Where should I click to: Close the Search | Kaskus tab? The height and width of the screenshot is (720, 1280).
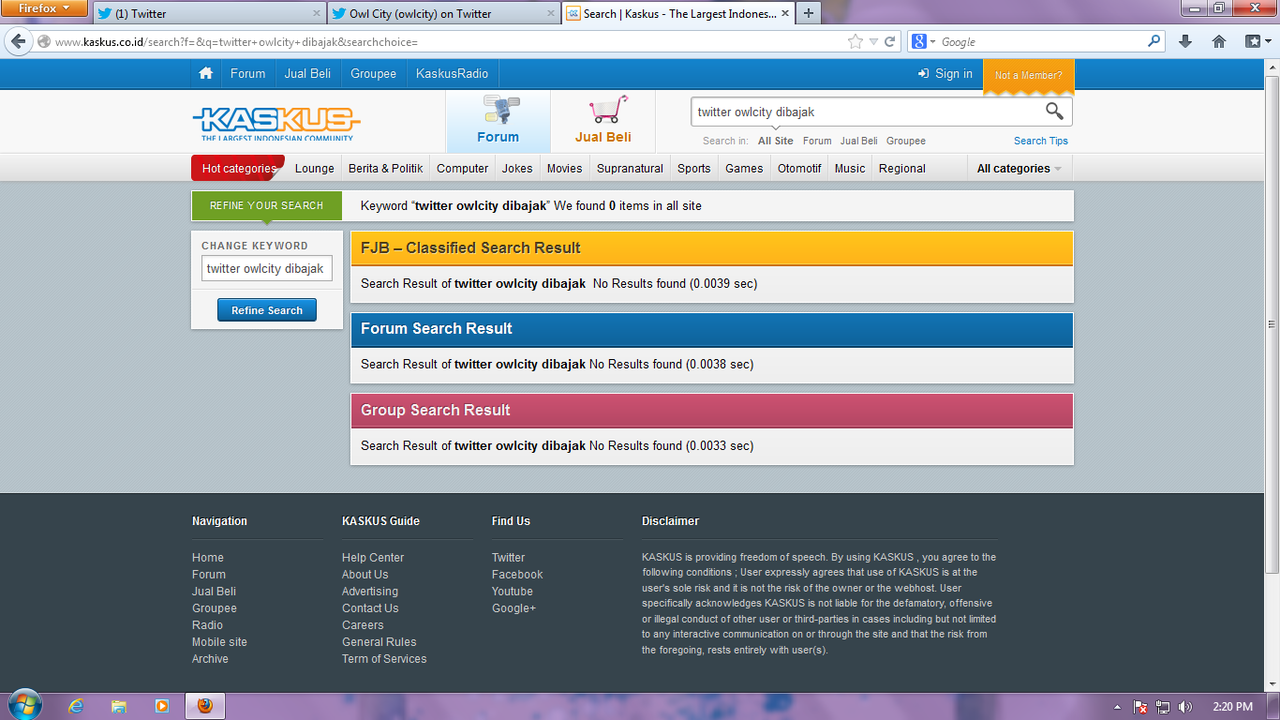(x=785, y=13)
